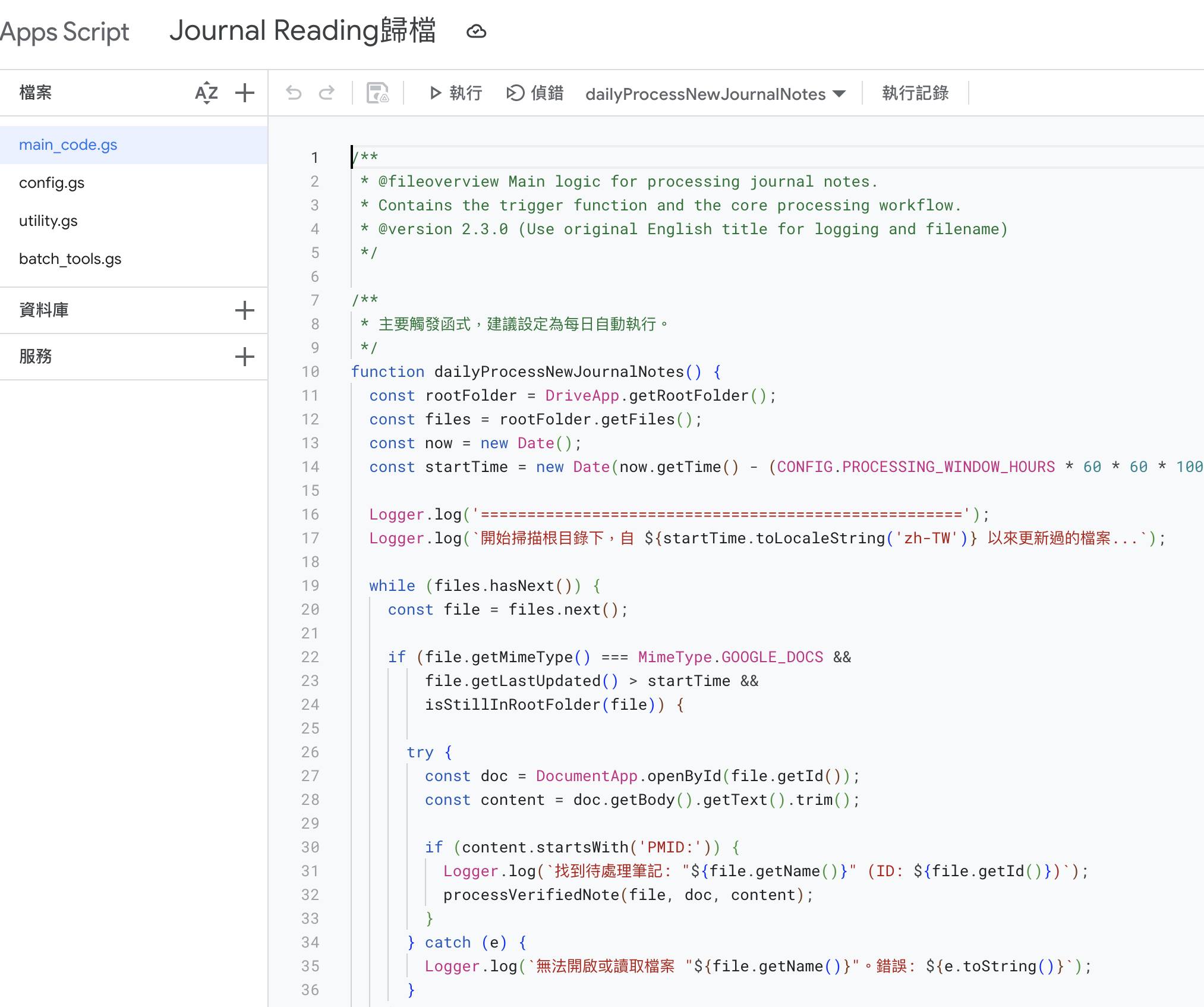This screenshot has height=1007, width=1204.
Task: Sort files with the AZ icon
Action: (x=206, y=93)
